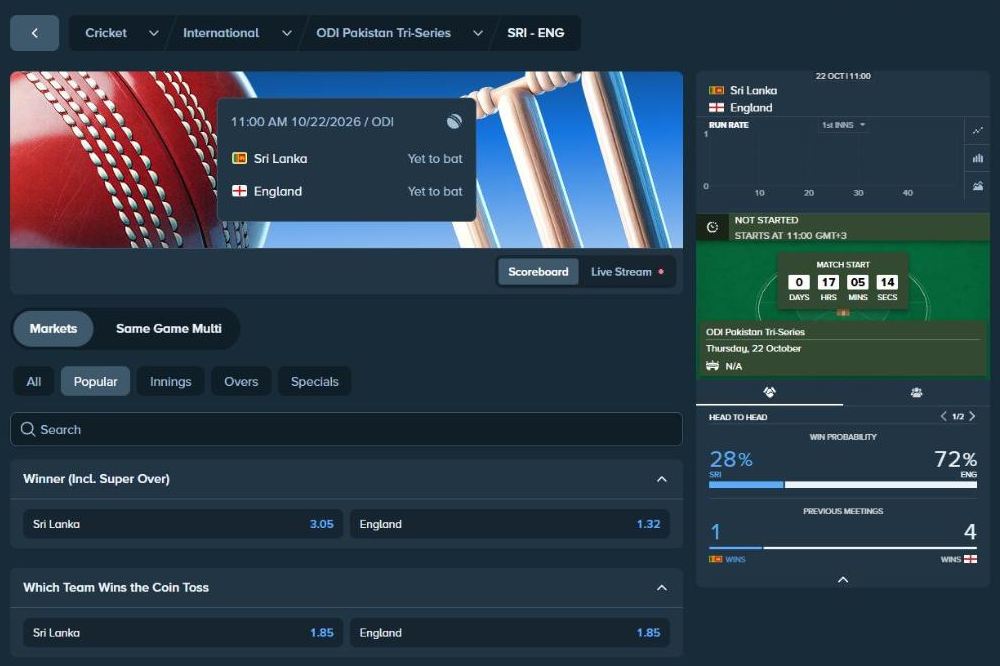Pick England for coin toss at 1.85

point(510,633)
